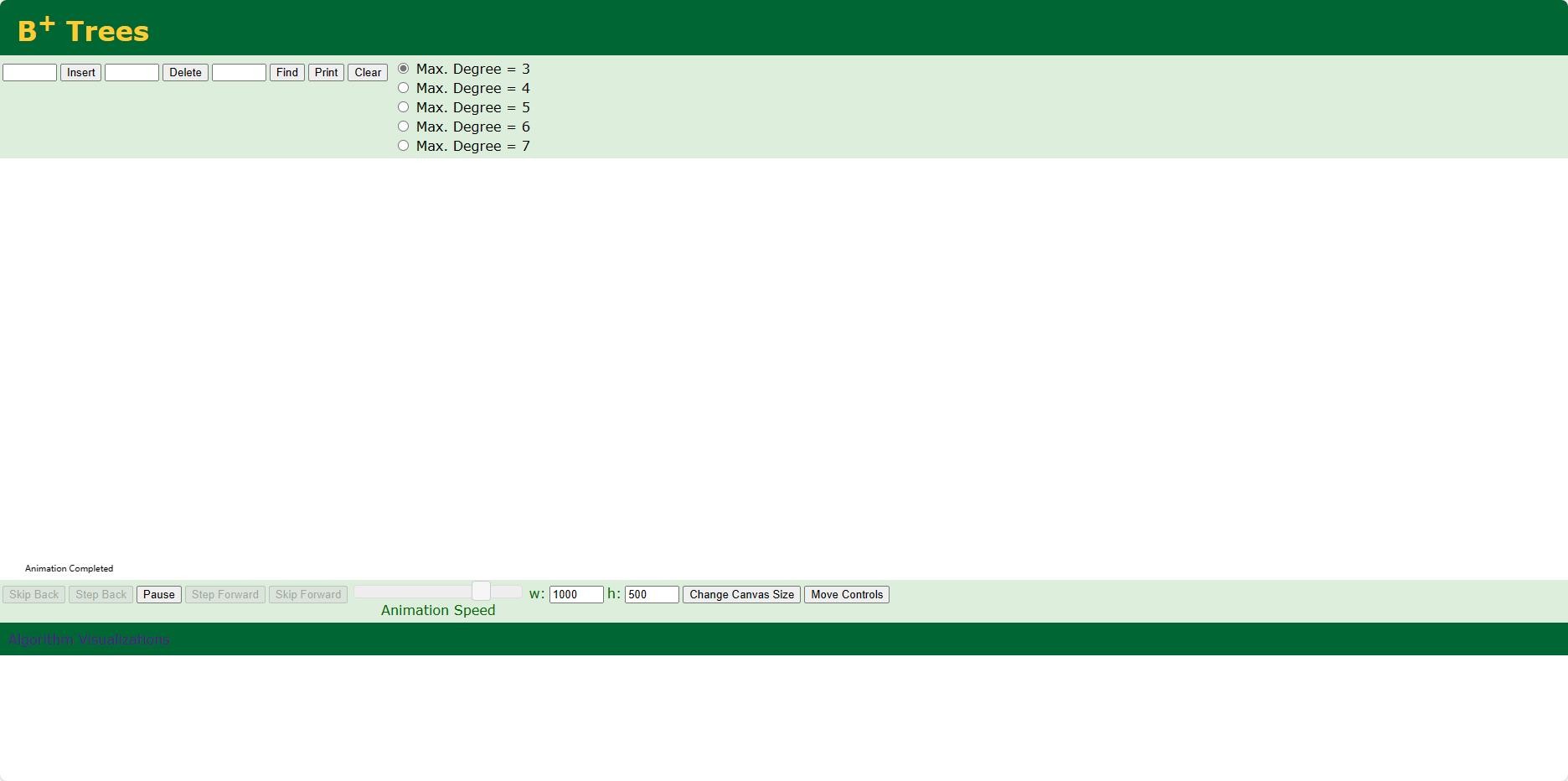This screenshot has height=781, width=1568.
Task: Click the canvas height input
Action: (651, 595)
